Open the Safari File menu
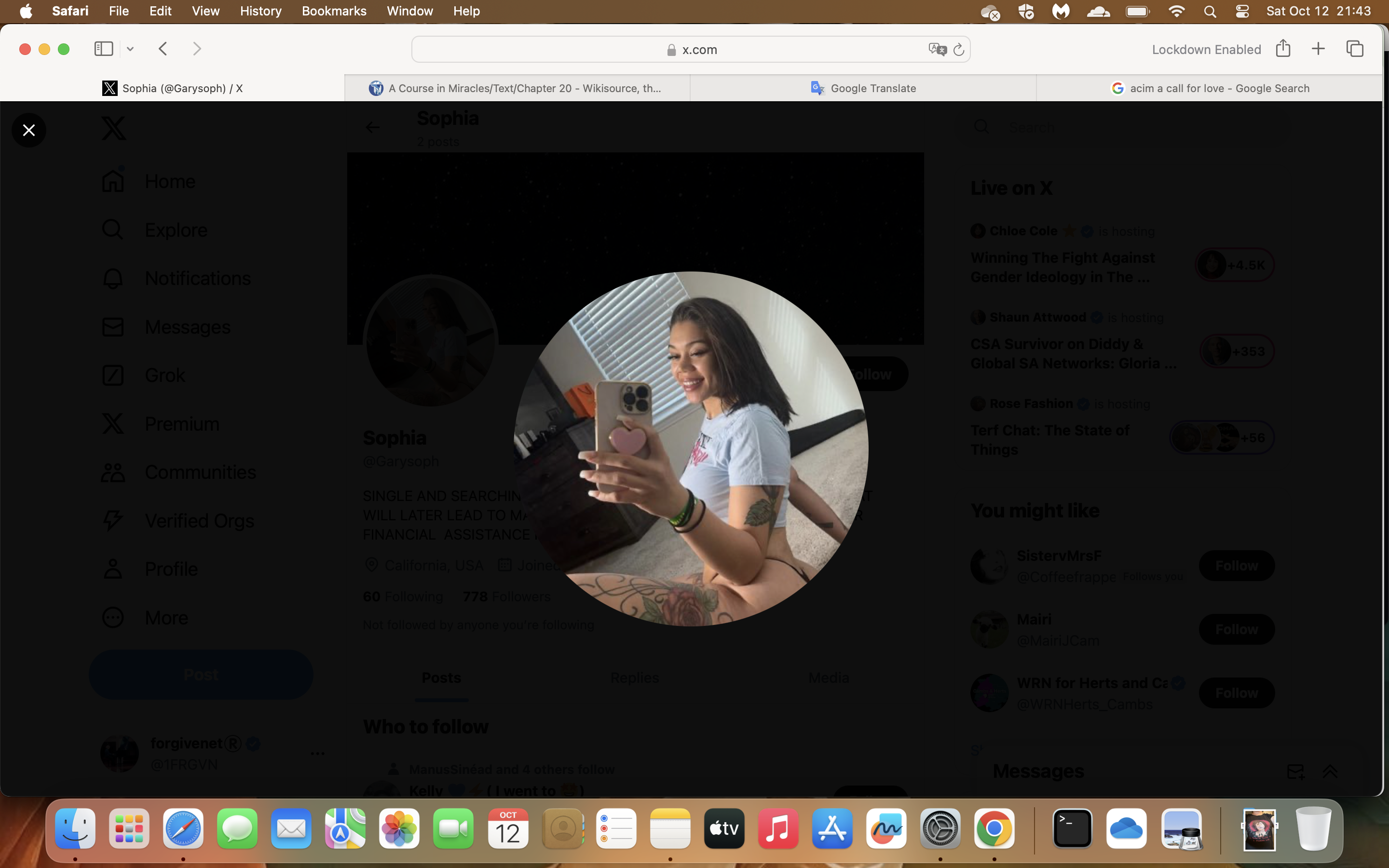This screenshot has width=1389, height=868. pyautogui.click(x=119, y=11)
